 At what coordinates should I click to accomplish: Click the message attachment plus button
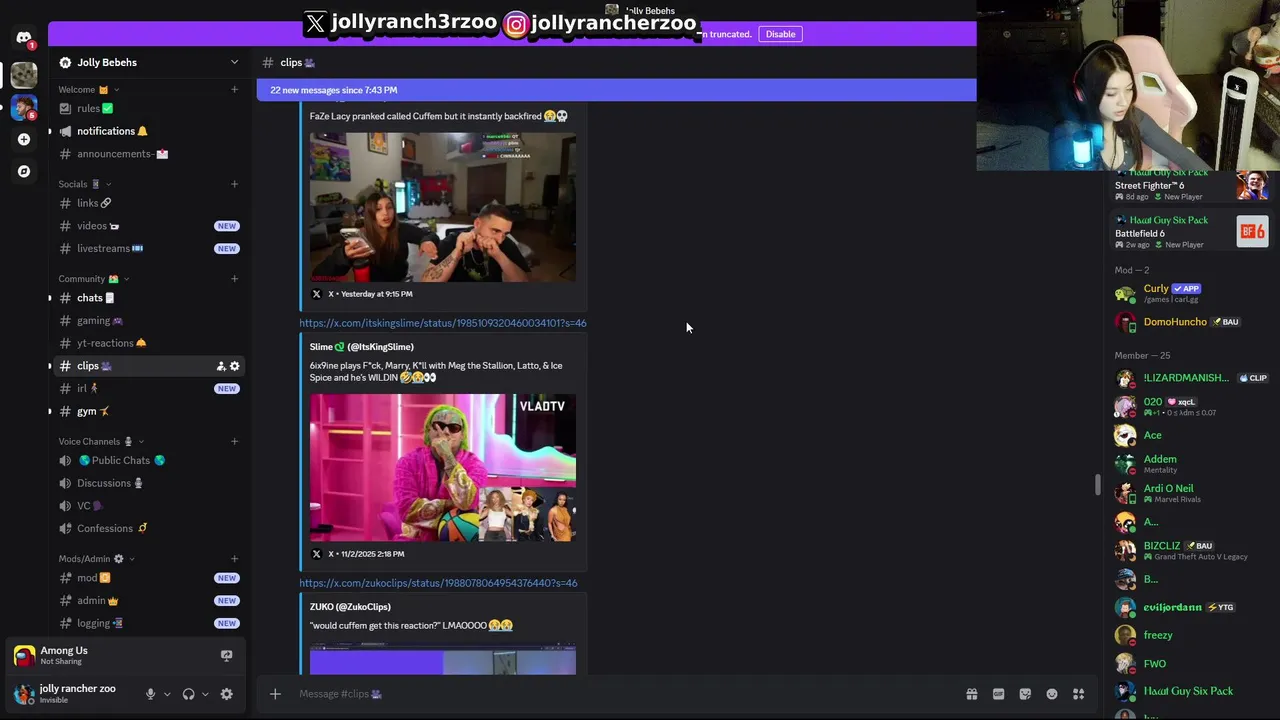[275, 694]
